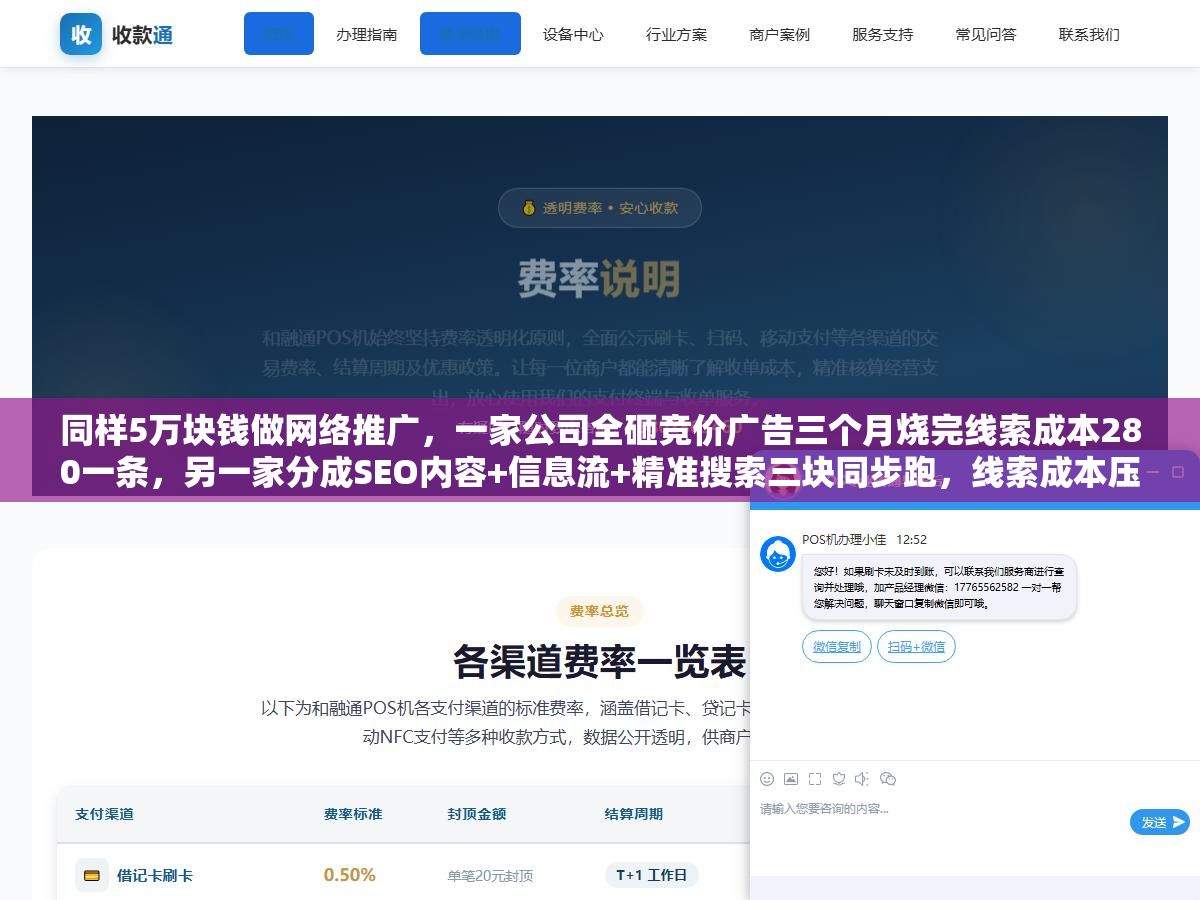Click the 收款通 logo icon
The height and width of the screenshot is (900, 1200).
[x=81, y=34]
